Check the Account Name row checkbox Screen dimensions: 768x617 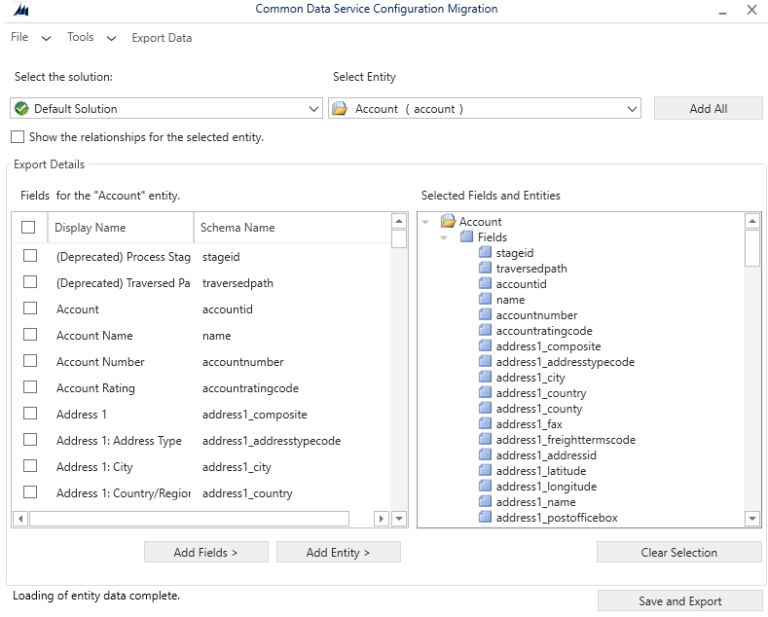point(30,334)
